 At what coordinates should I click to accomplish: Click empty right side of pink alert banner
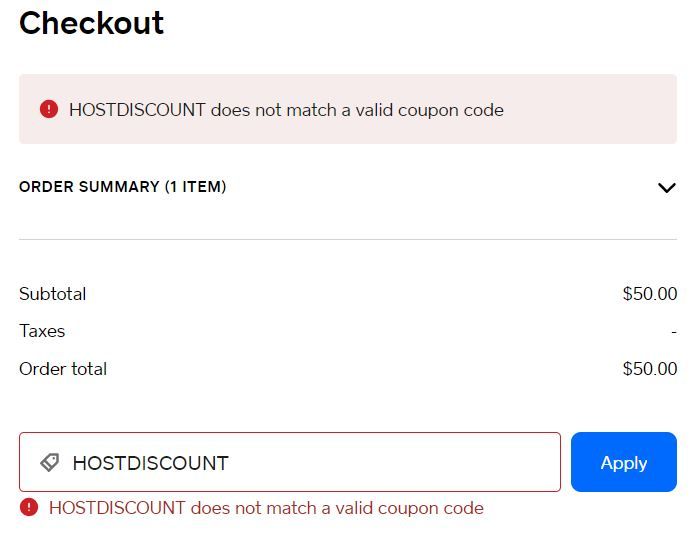click(600, 109)
